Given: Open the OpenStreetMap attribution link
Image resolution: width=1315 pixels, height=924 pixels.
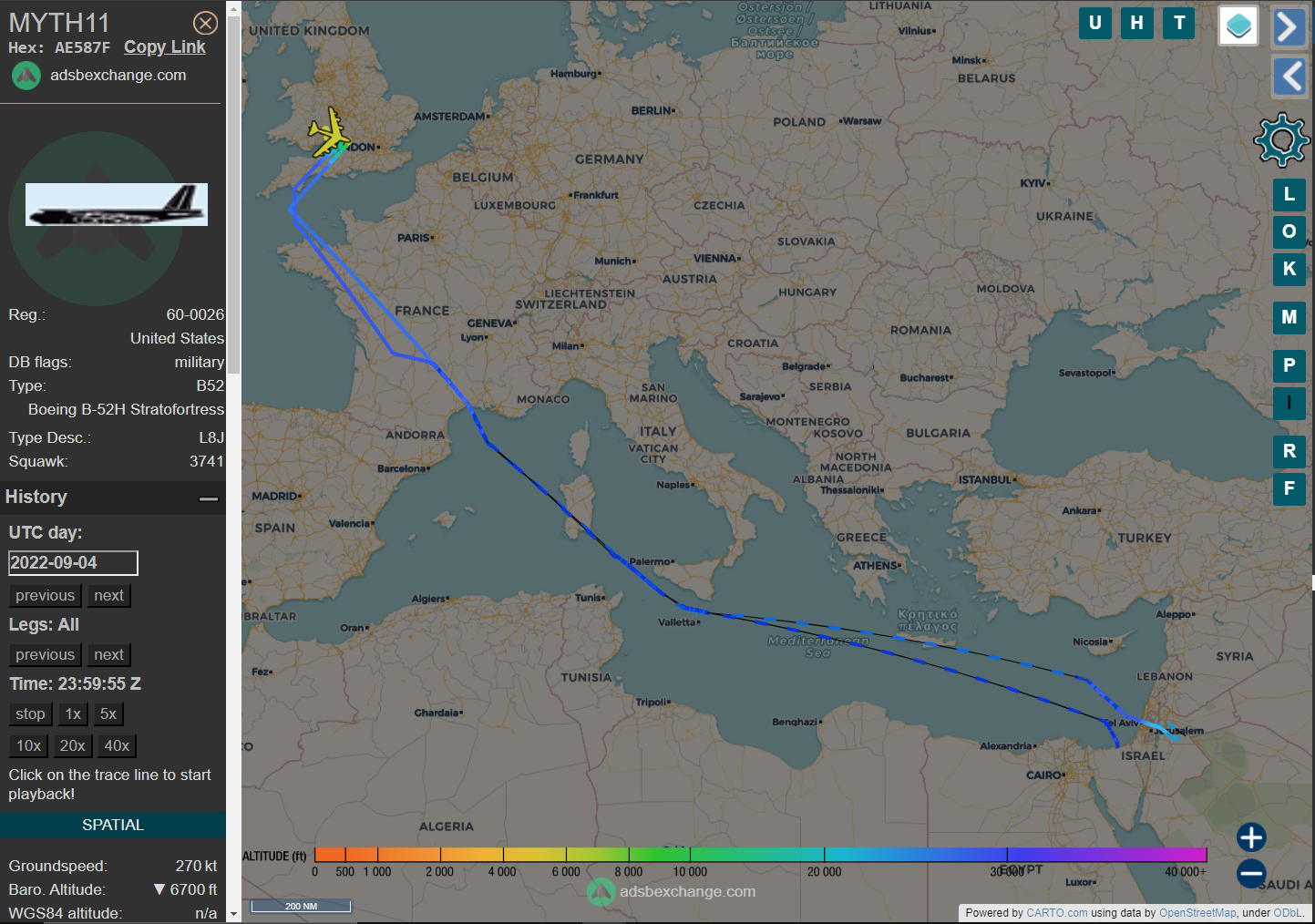Looking at the screenshot, I should [1197, 913].
